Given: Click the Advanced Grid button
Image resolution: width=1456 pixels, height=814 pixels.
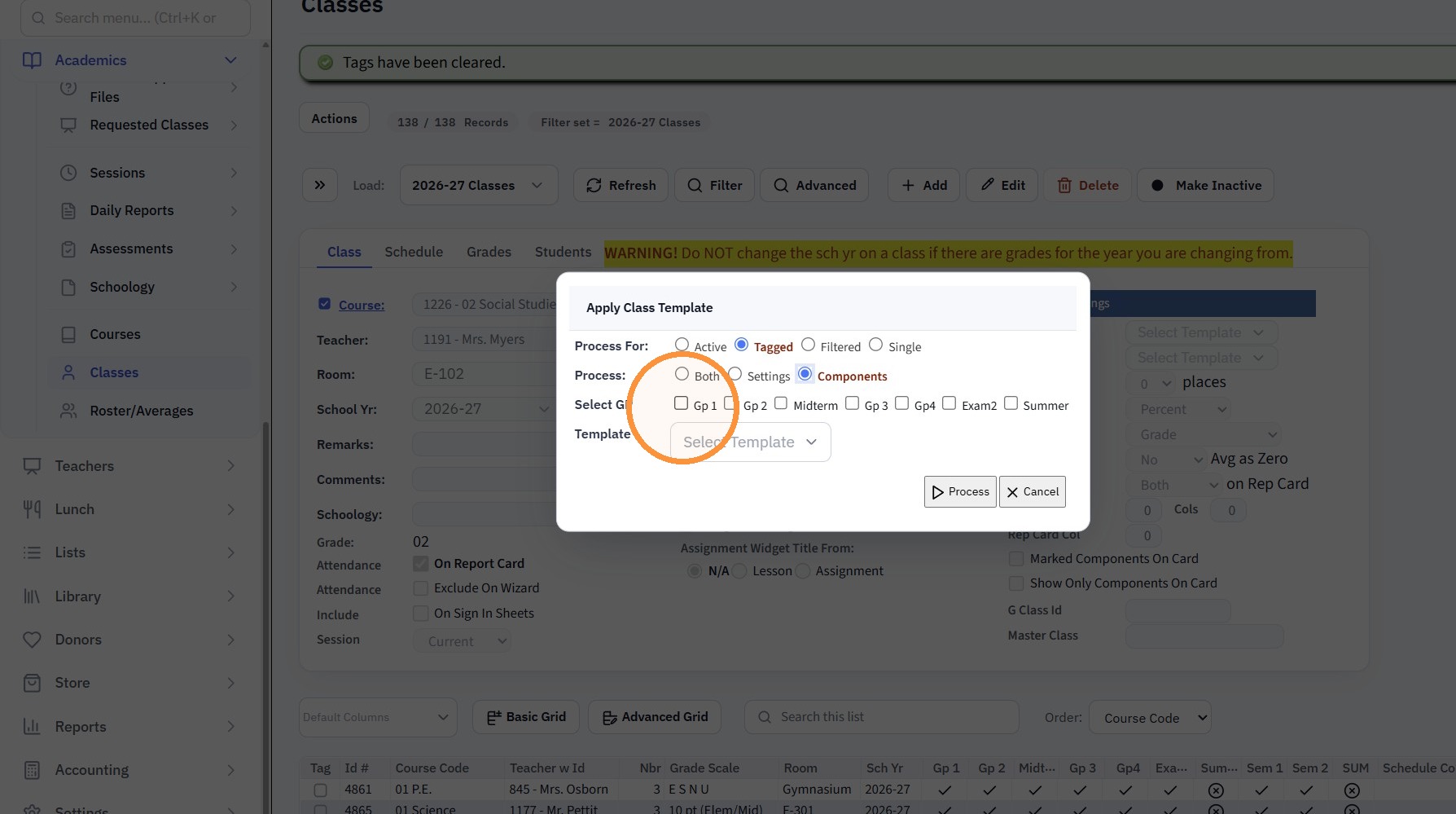Looking at the screenshot, I should (655, 717).
